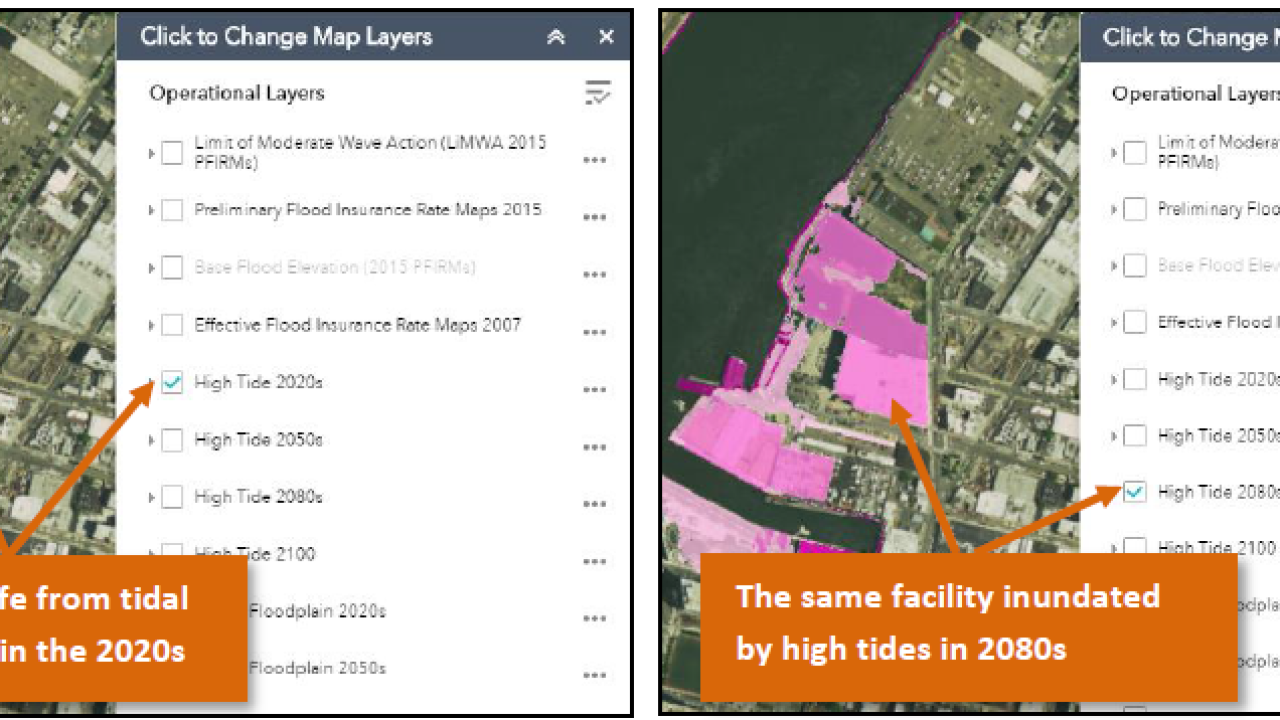Enable the High Tide 2050s checkbox in left panel
This screenshot has height=720, width=1280.
click(173, 440)
